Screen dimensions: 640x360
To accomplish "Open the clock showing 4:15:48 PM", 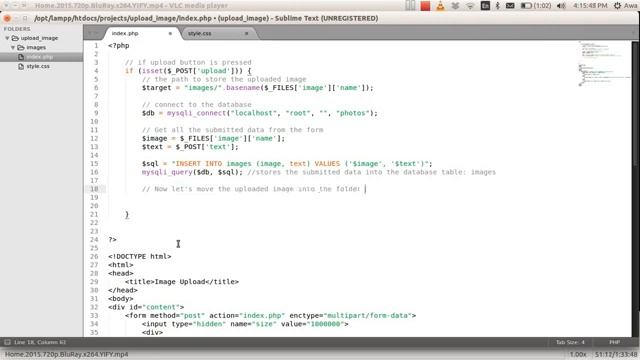I will pyautogui.click(x=590, y=6).
